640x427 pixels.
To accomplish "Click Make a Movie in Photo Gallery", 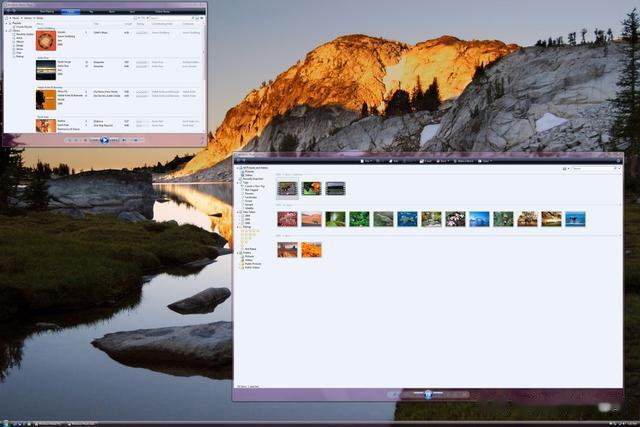I will click(x=464, y=161).
